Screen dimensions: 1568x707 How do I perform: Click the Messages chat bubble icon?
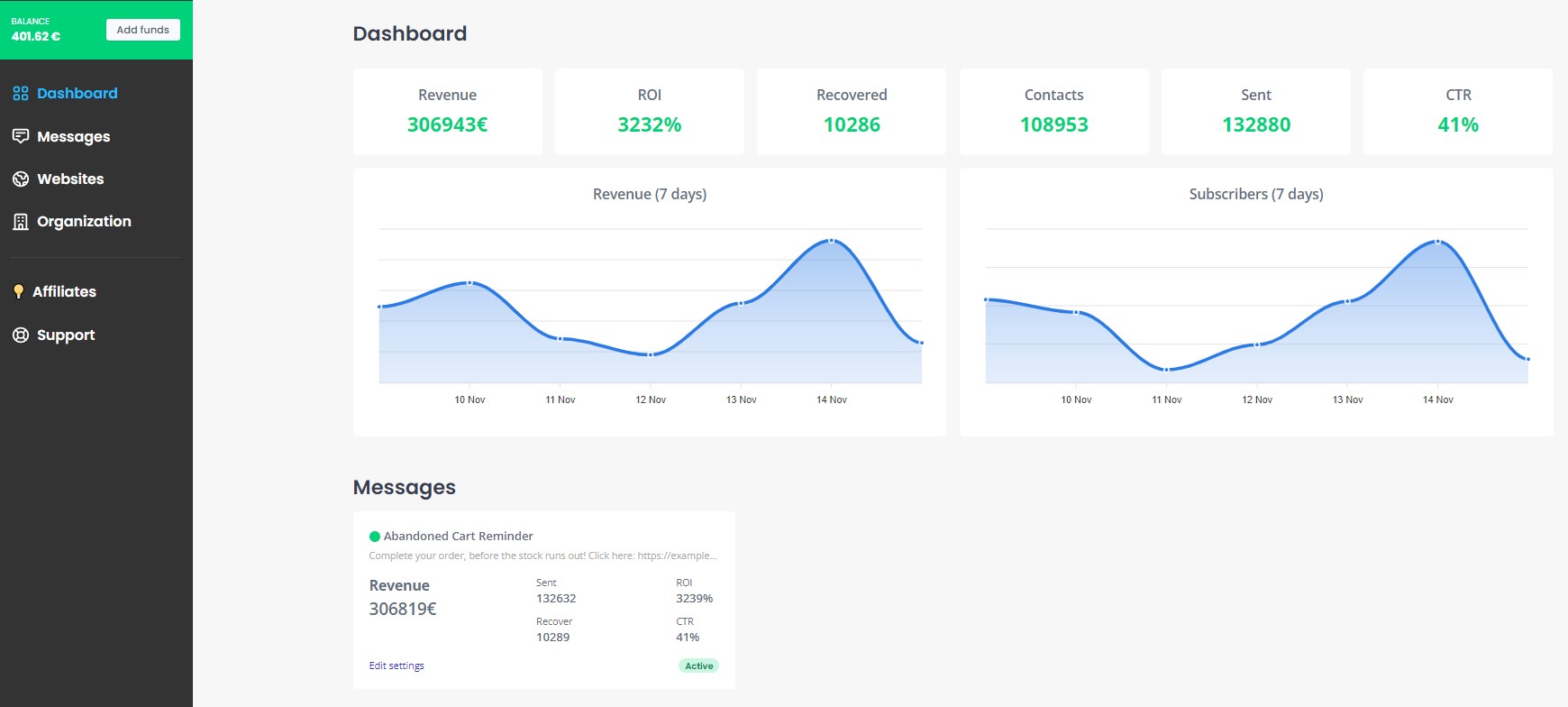[x=21, y=136]
